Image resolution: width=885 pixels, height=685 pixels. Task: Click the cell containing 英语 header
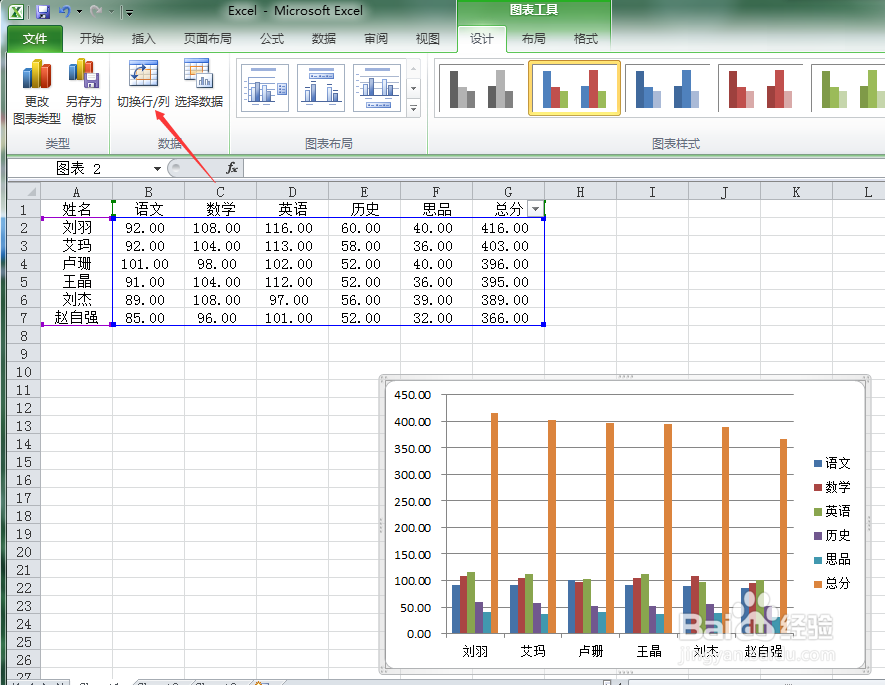[x=292, y=209]
